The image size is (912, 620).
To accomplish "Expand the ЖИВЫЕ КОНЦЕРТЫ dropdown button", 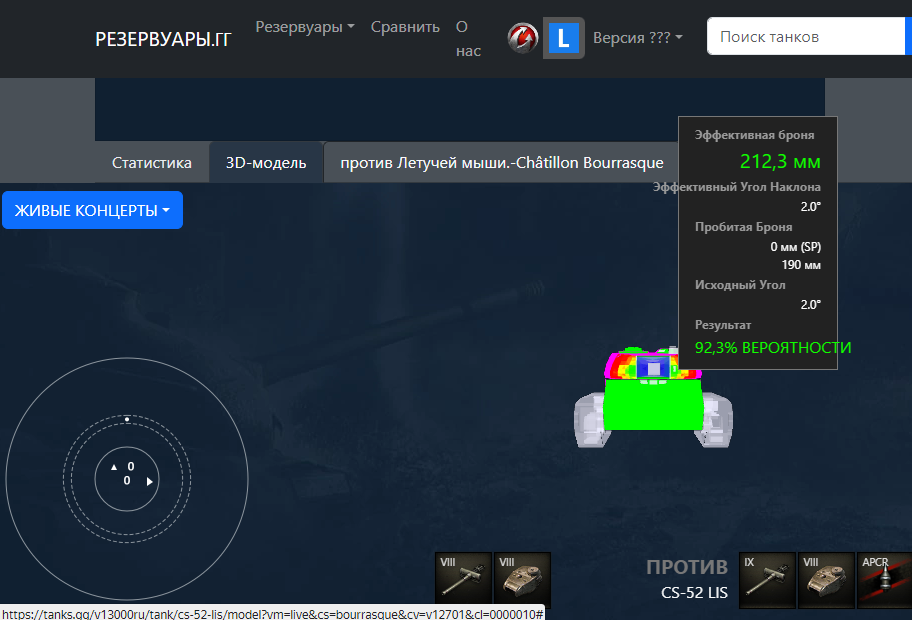I will click(92, 210).
